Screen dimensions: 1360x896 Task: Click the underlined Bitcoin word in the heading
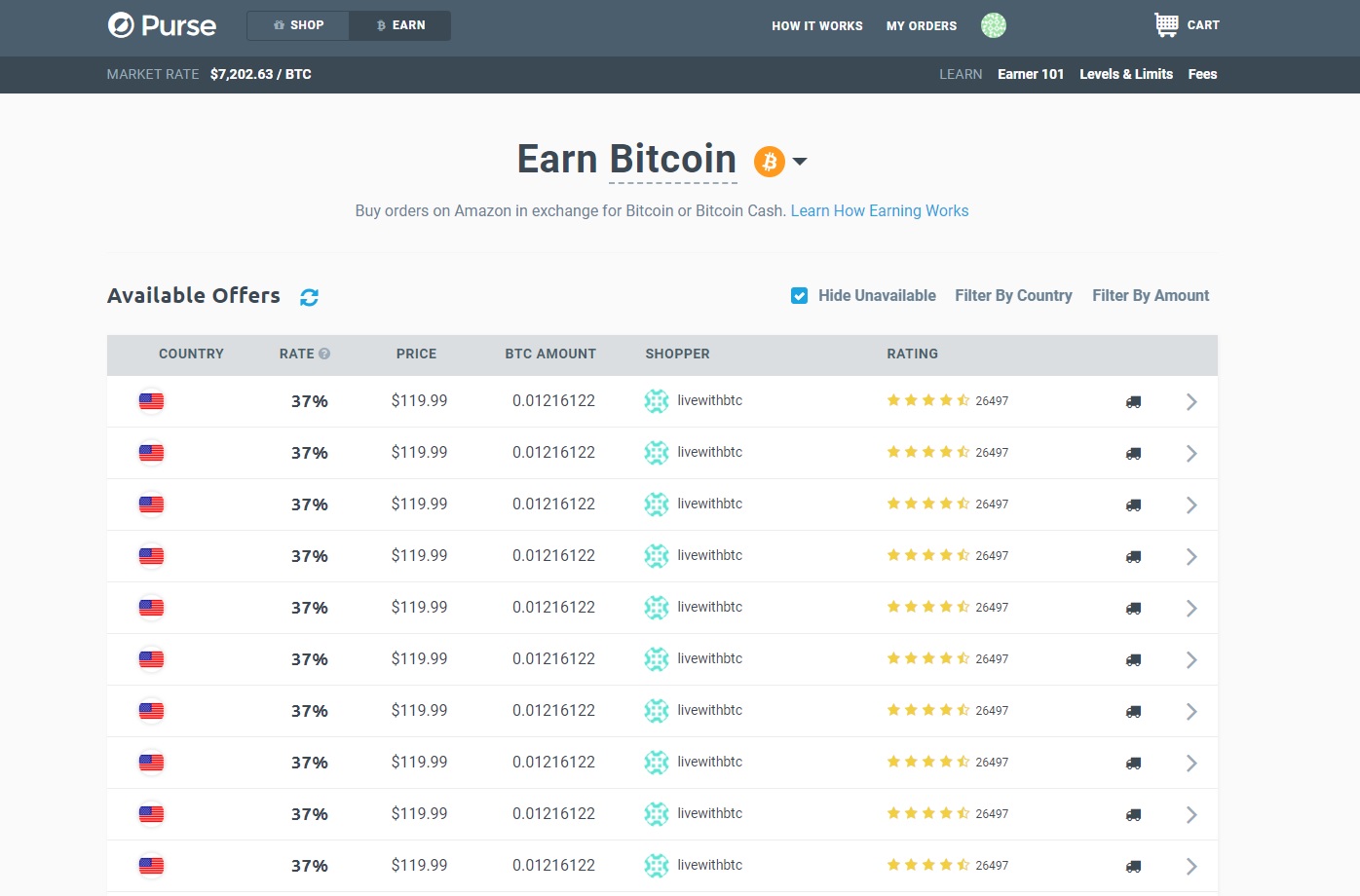tap(673, 159)
